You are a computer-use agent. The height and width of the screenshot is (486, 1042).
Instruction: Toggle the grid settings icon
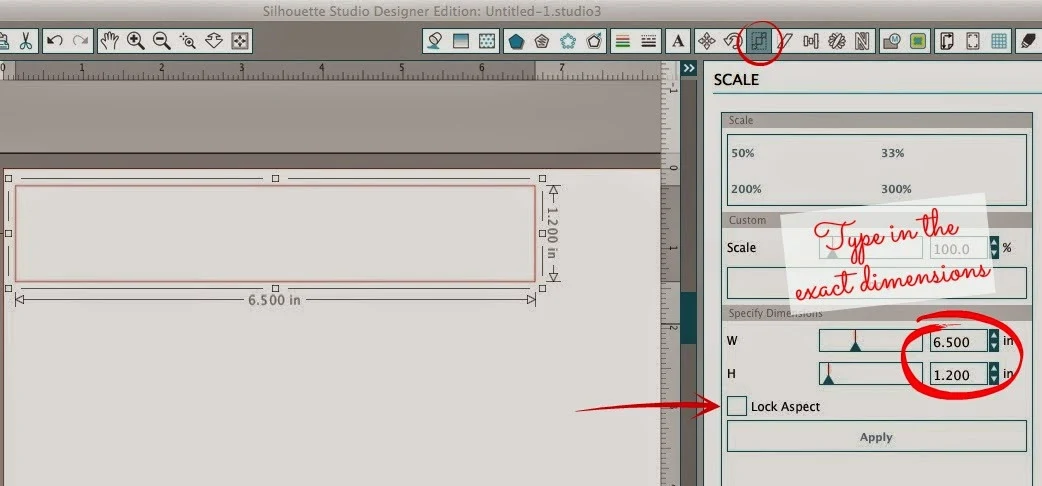(998, 41)
